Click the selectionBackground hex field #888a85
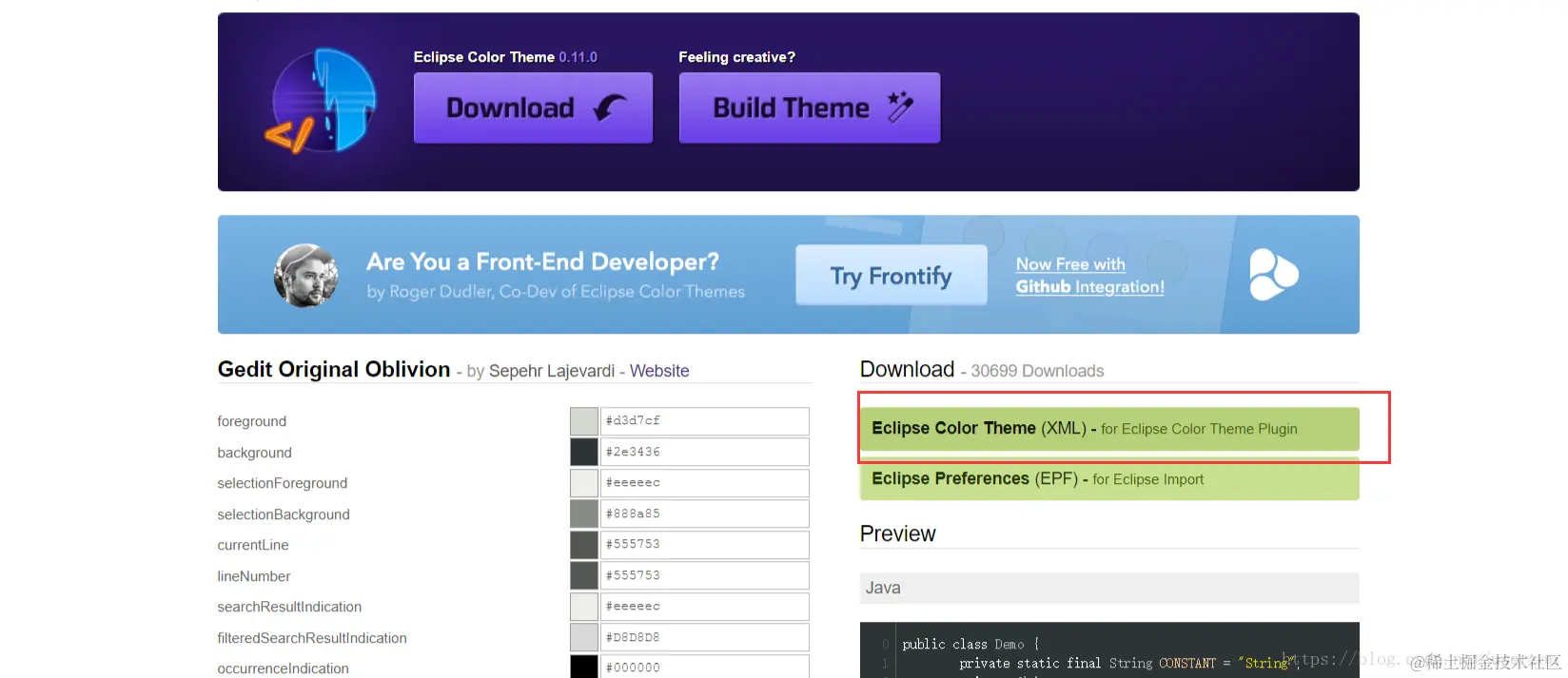Image resolution: width=1568 pixels, height=678 pixels. click(705, 513)
